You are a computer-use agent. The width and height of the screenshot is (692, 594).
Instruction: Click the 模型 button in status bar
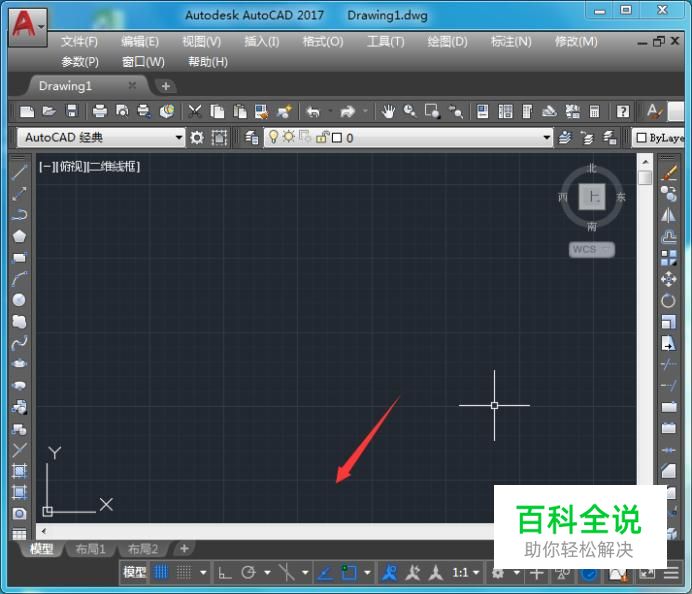click(134, 573)
